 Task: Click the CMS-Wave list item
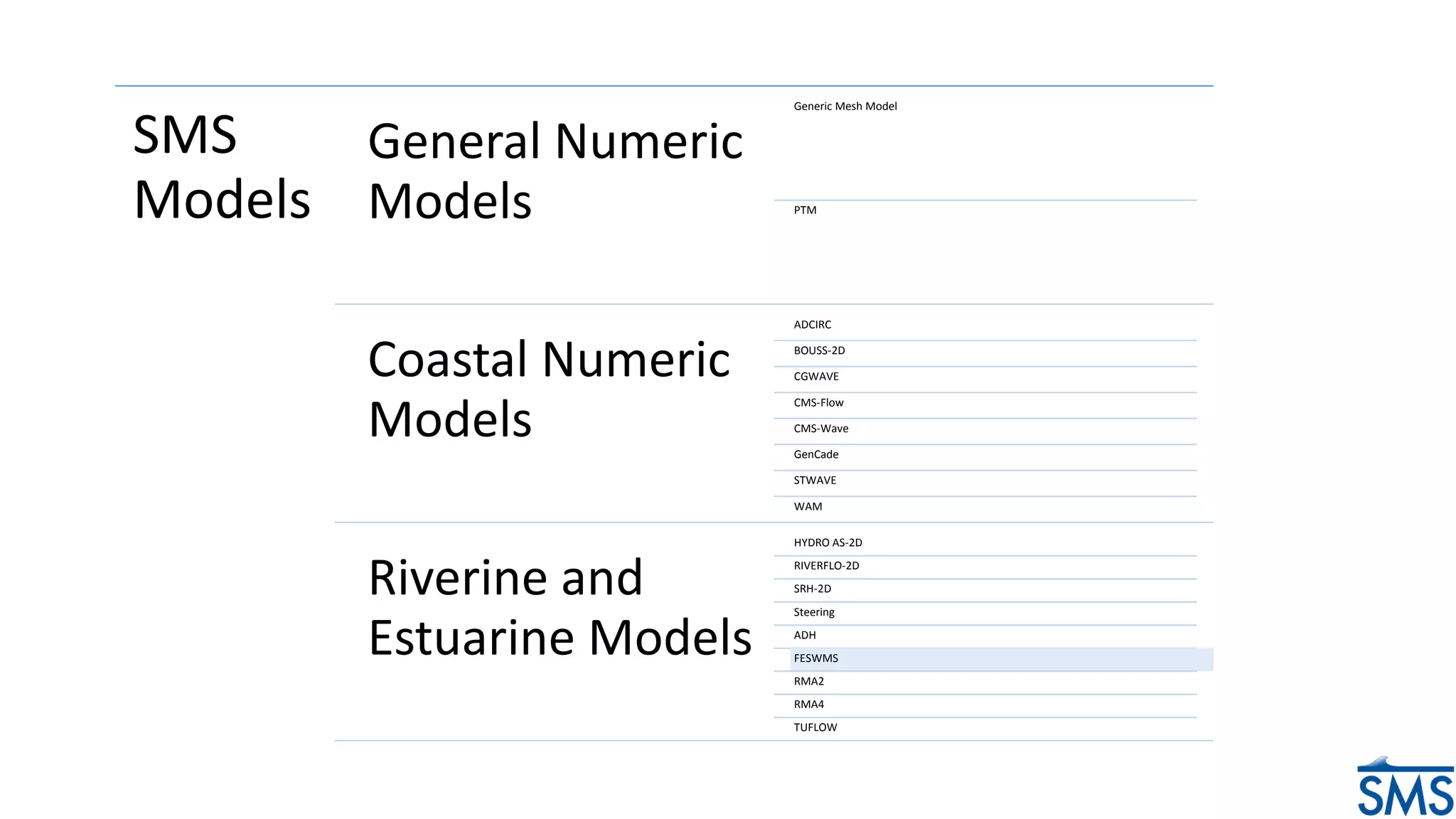820,429
